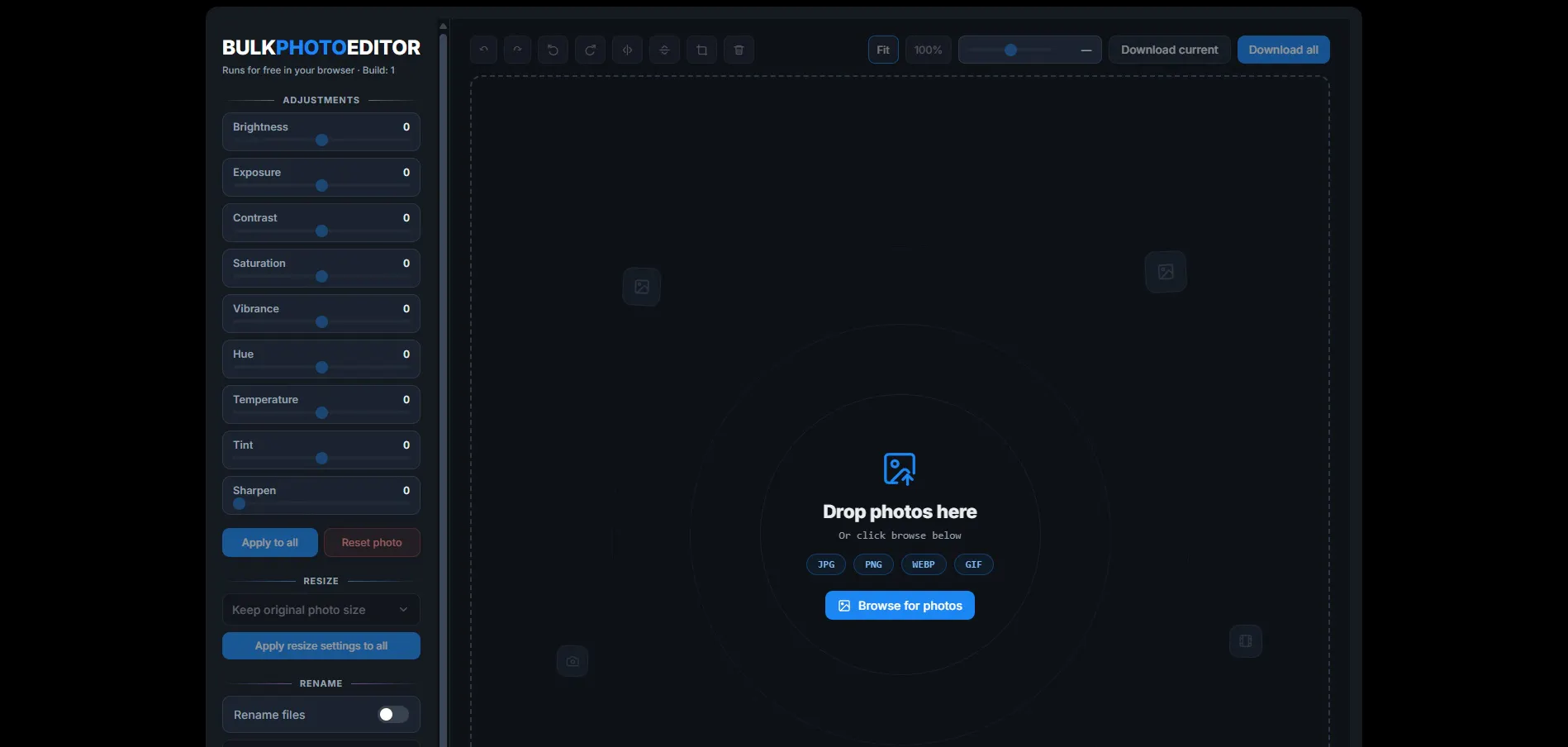Click the trash delete icon
1568x747 pixels.
(x=739, y=50)
